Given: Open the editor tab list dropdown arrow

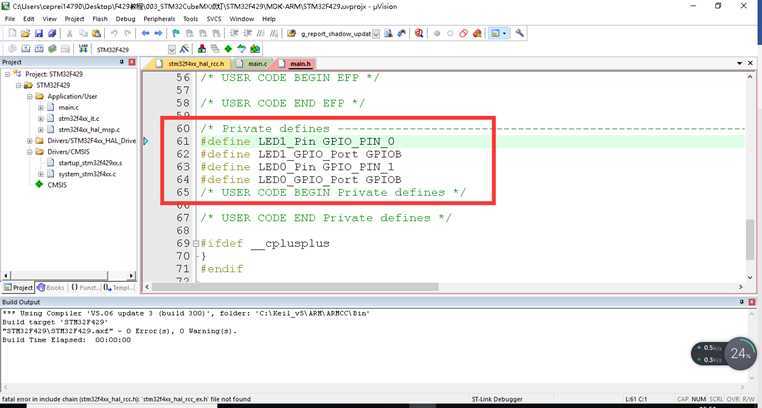Looking at the screenshot, I should point(740,64).
